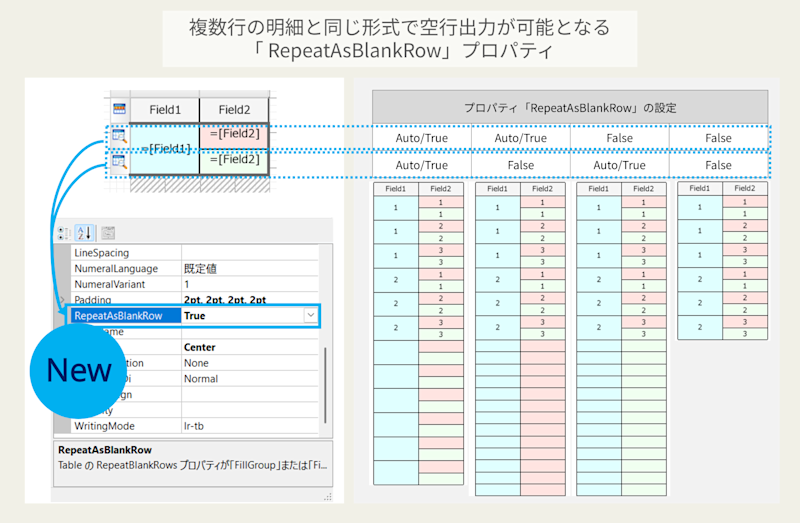Click the 既定値 value of NumeralLanguage
Image resolution: width=800 pixels, height=523 pixels.
tap(201, 268)
